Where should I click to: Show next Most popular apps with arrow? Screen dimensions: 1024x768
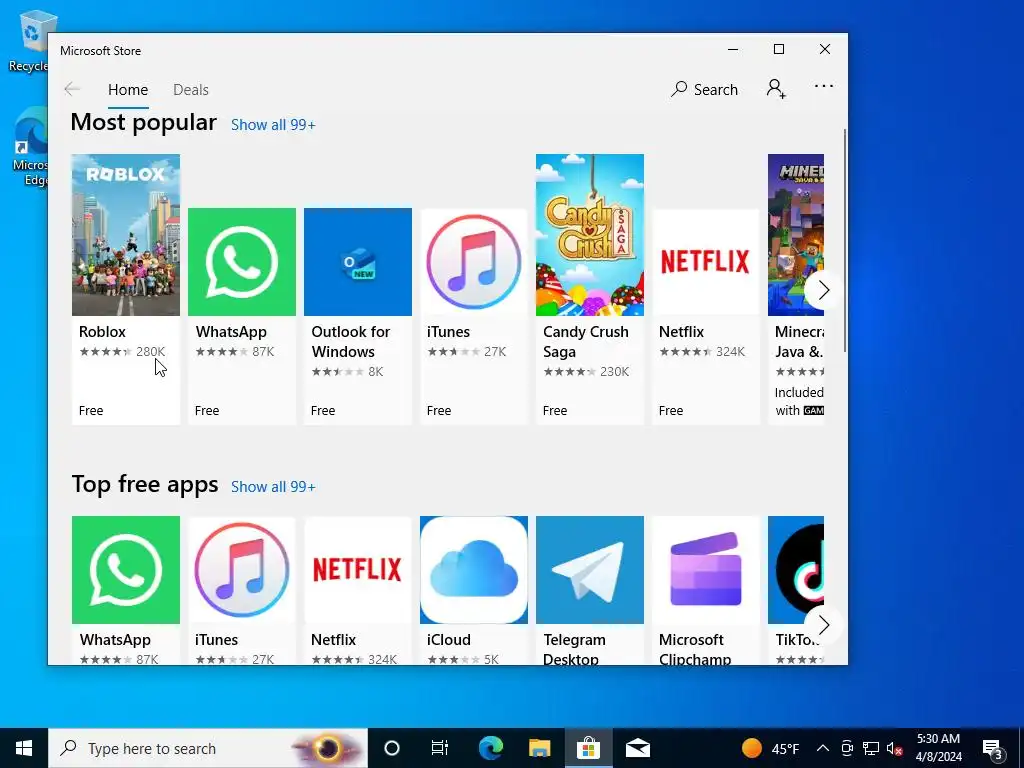823,290
